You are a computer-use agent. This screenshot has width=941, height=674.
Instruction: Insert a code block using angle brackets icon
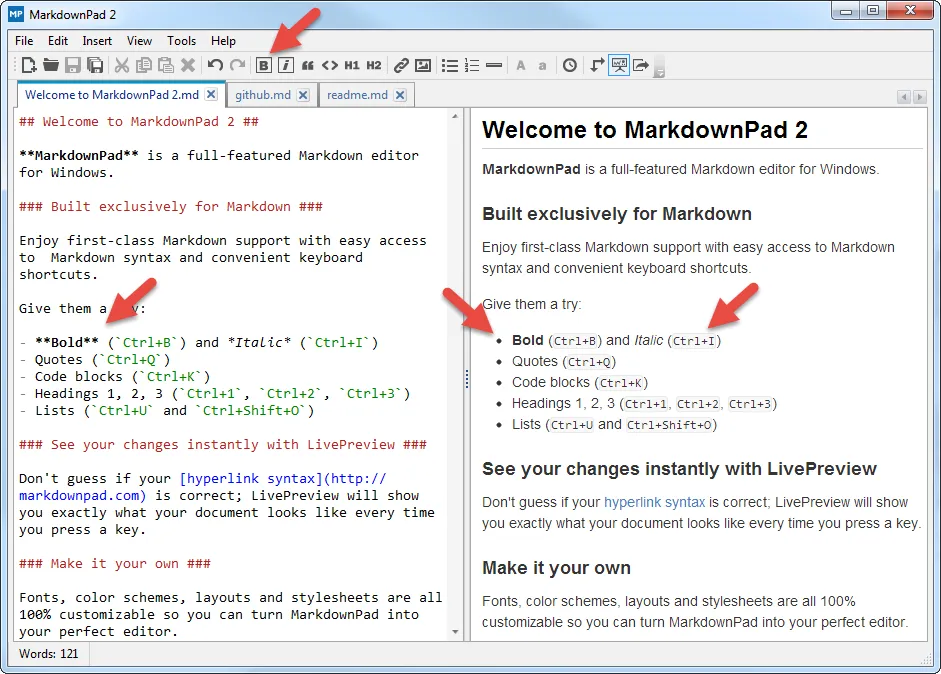(329, 65)
